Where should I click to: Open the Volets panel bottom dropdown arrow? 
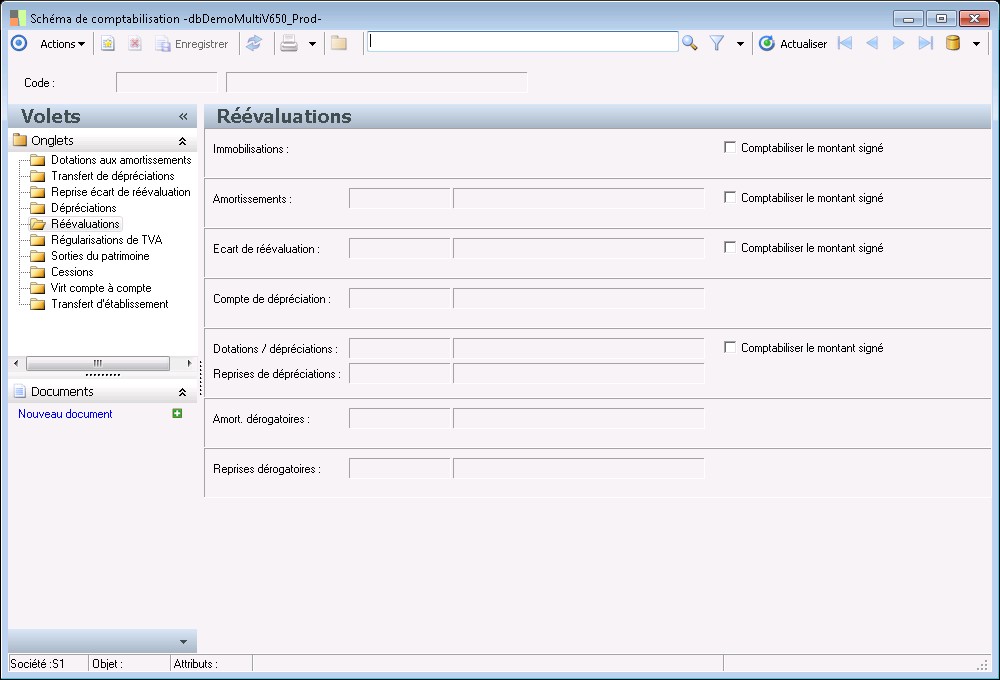(x=183, y=642)
